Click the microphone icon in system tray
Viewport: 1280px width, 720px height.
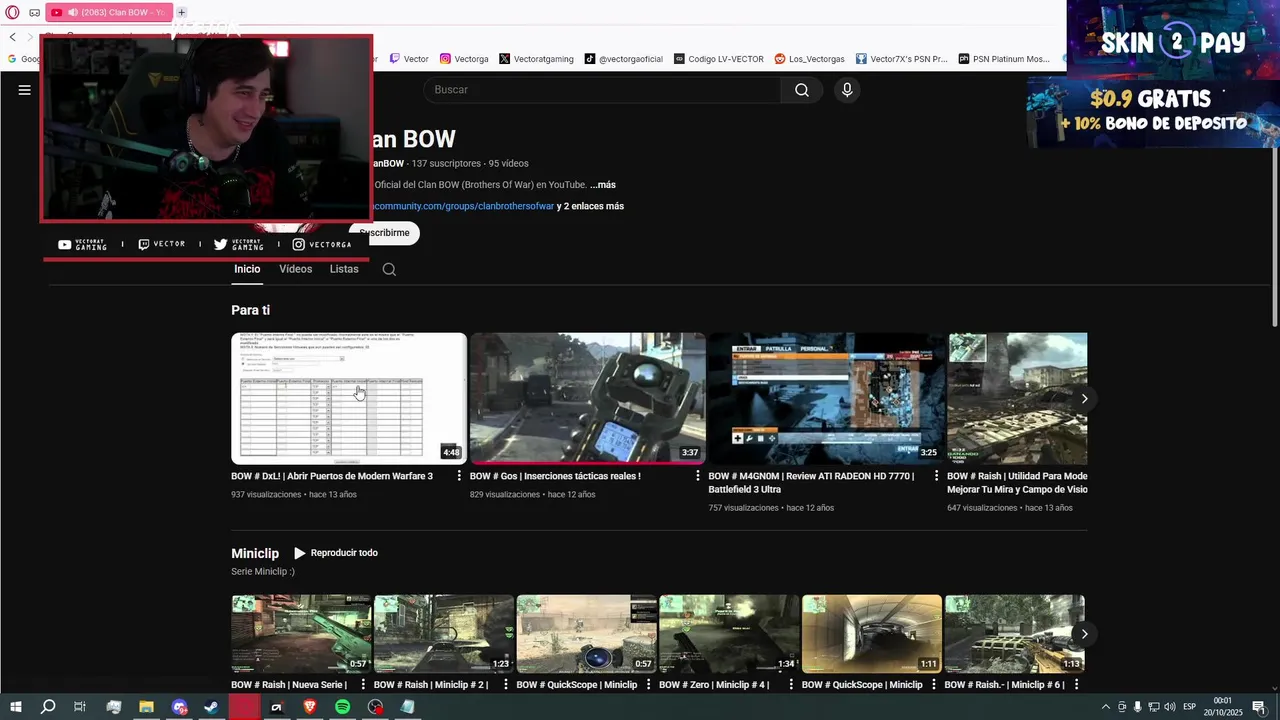click(1137, 707)
